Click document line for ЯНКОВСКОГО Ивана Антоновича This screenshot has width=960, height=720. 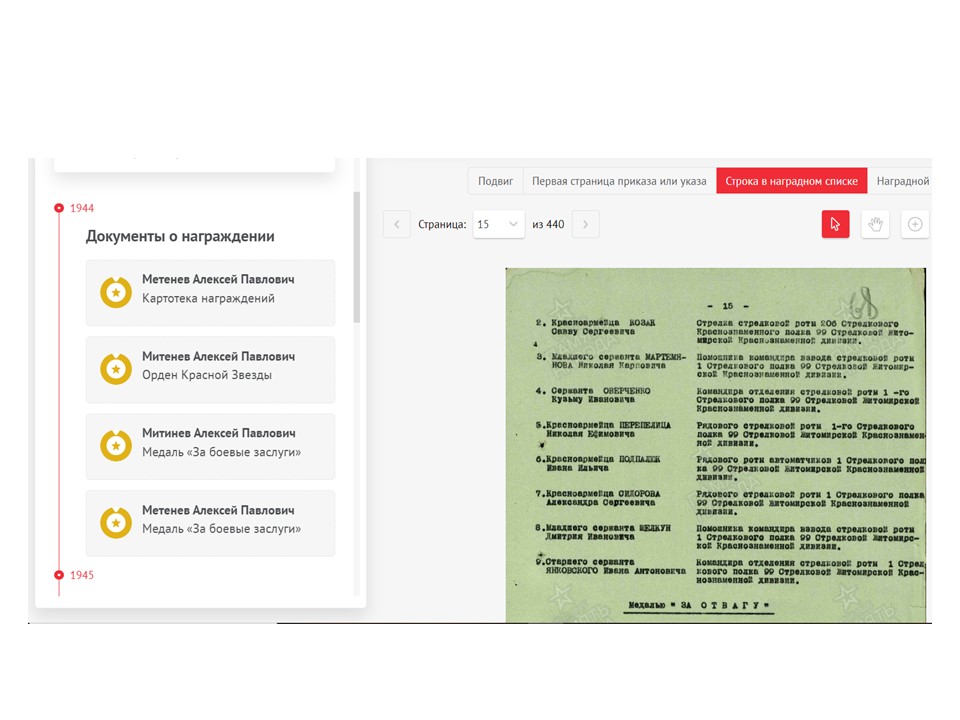tap(730, 571)
